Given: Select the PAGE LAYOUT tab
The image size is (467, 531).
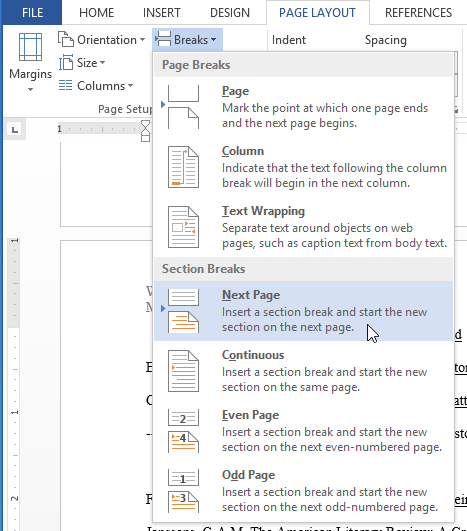Looking at the screenshot, I should 317,13.
